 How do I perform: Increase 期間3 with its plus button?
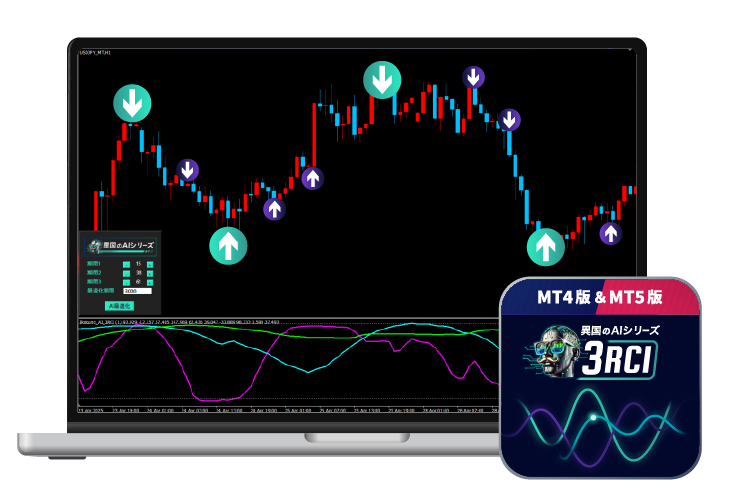[x=150, y=282]
